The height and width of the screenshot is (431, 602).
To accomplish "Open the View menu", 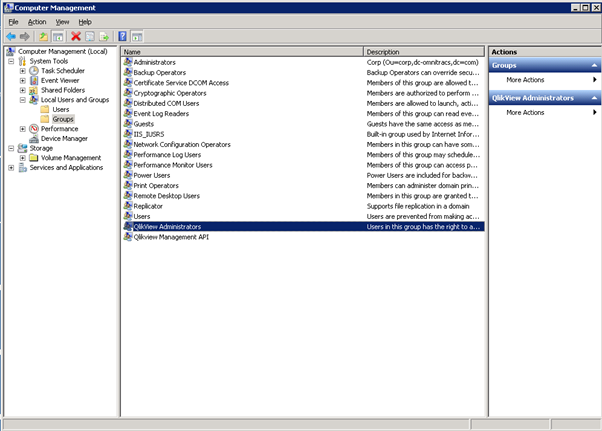I will [62, 22].
